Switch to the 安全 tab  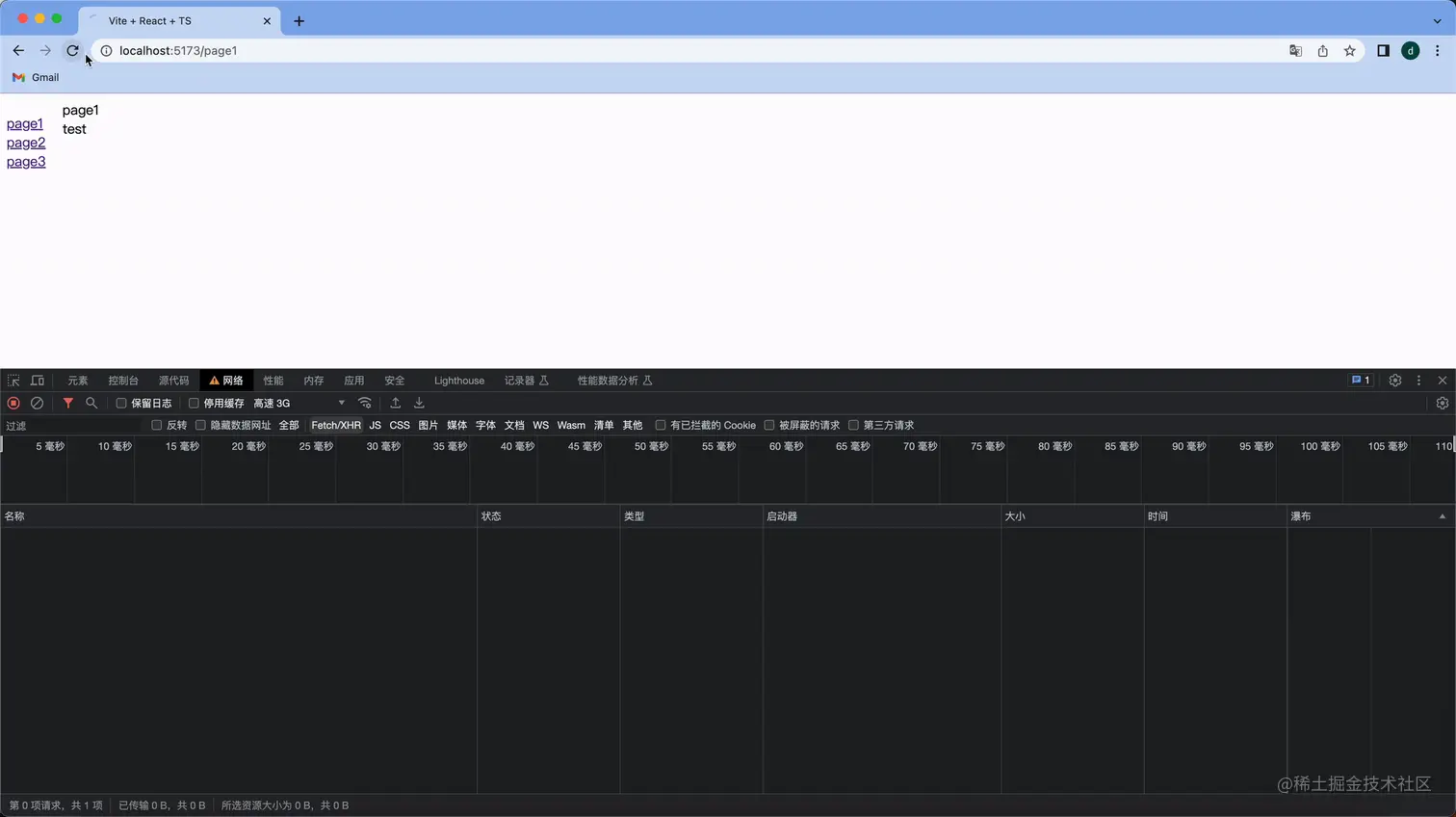[395, 381]
